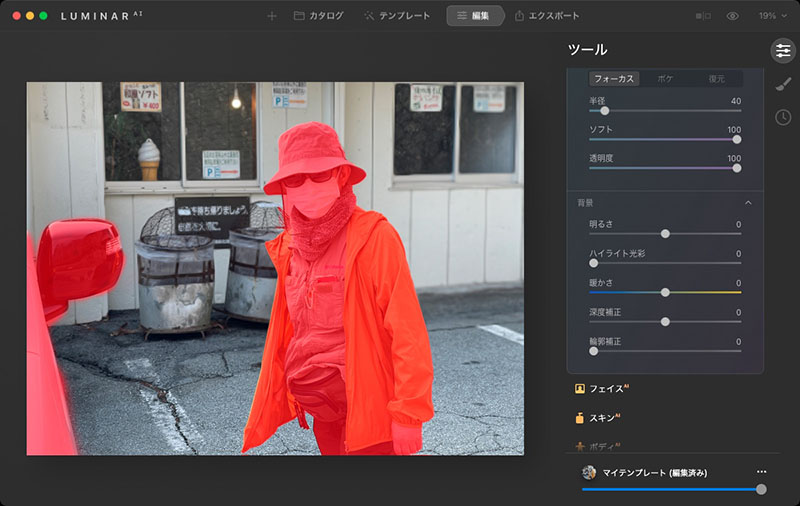Collapse the 背景 section chevron
Image resolution: width=800 pixels, height=506 pixels.
(x=748, y=203)
